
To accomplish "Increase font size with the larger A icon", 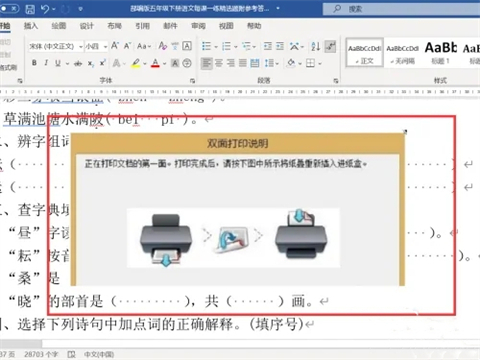I will pos(115,46).
